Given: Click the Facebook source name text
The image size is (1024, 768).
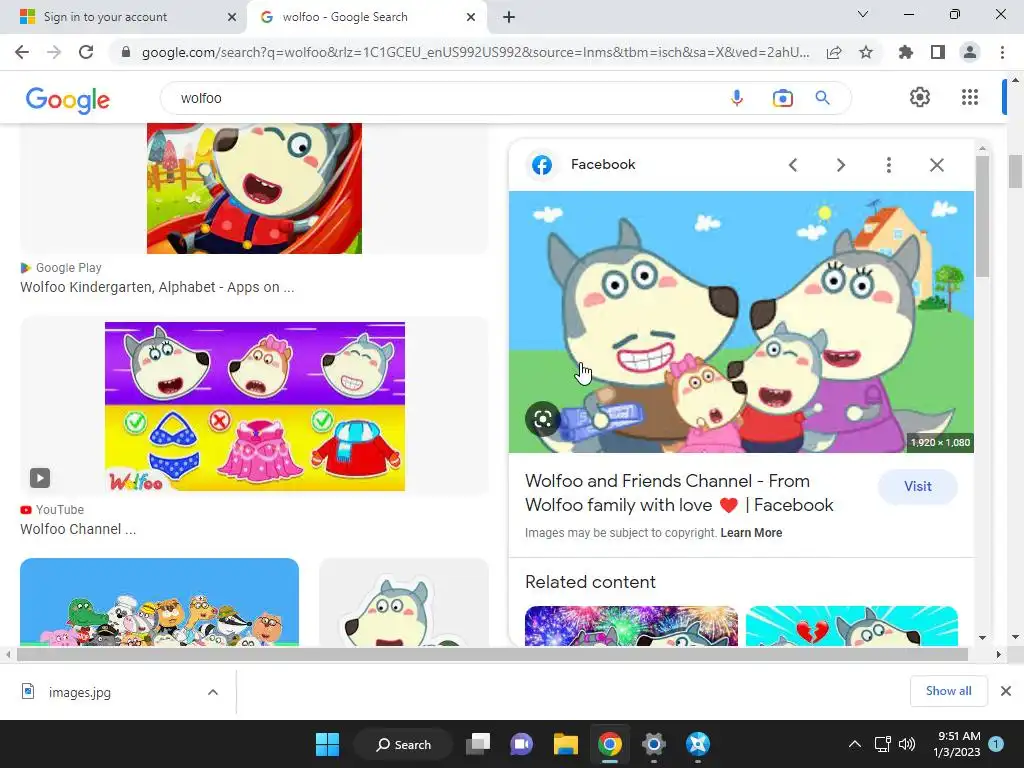Looking at the screenshot, I should tap(603, 165).
